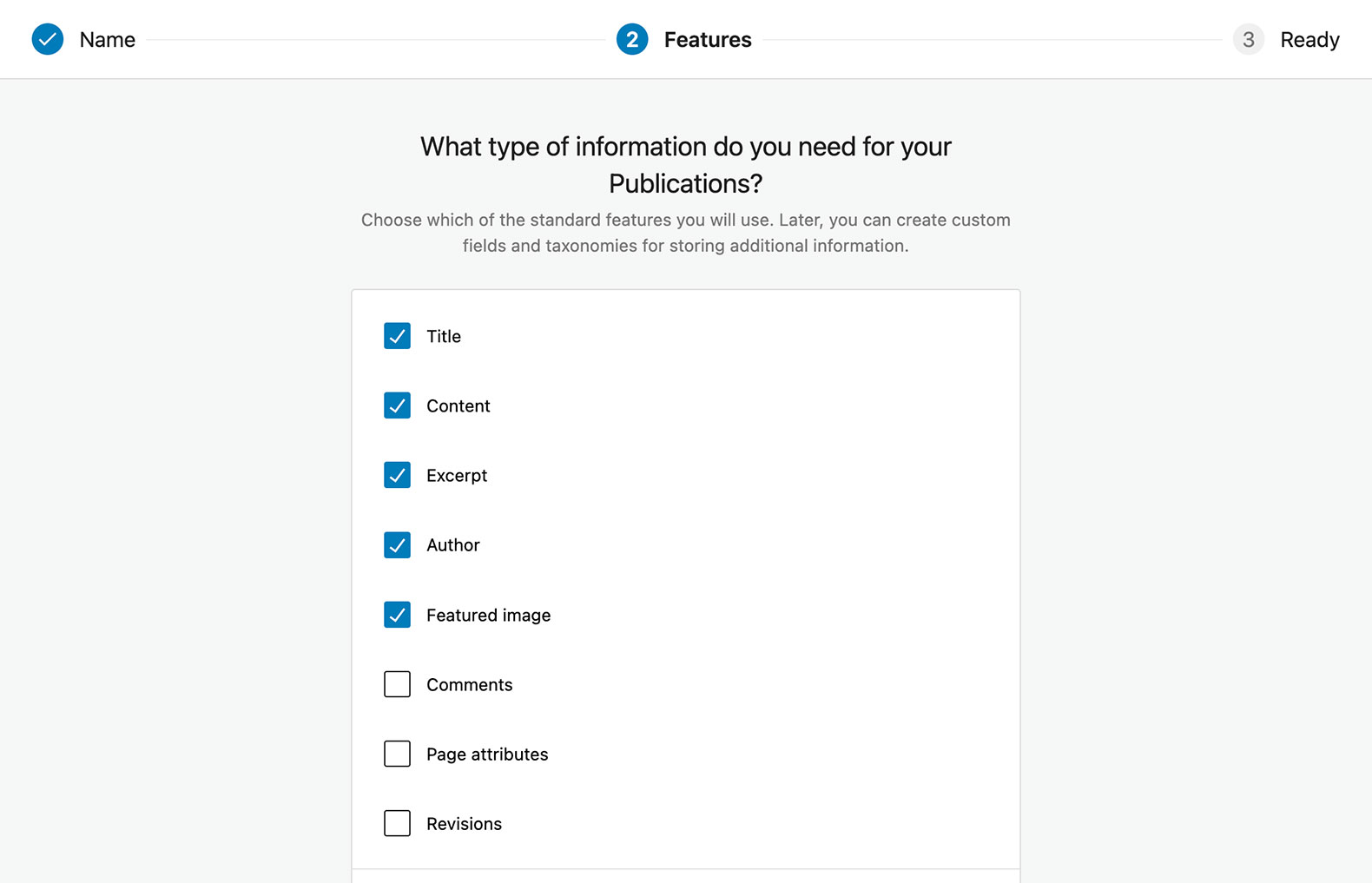Enable the Revisions checkbox
The image size is (1372, 883).
point(397,823)
